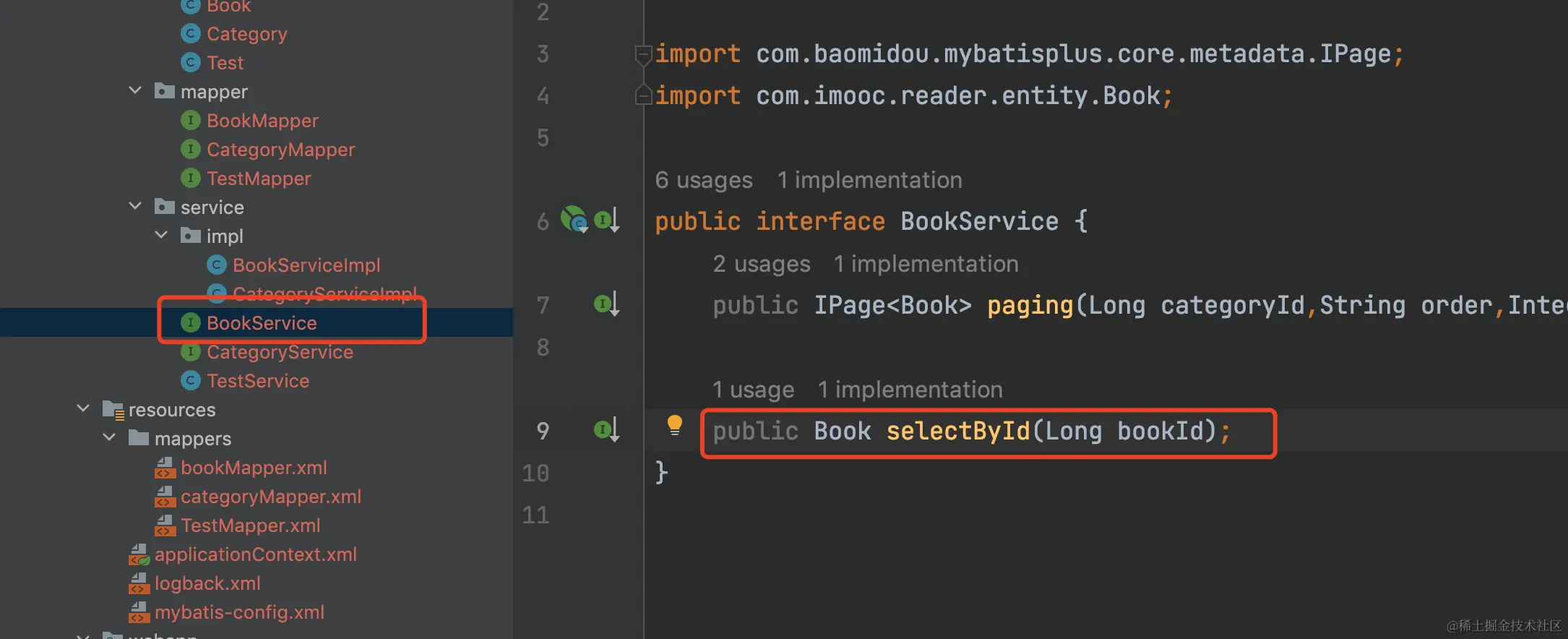Screen dimensions: 1568x639
Task: Collapse the mappers folder
Action: (x=109, y=438)
